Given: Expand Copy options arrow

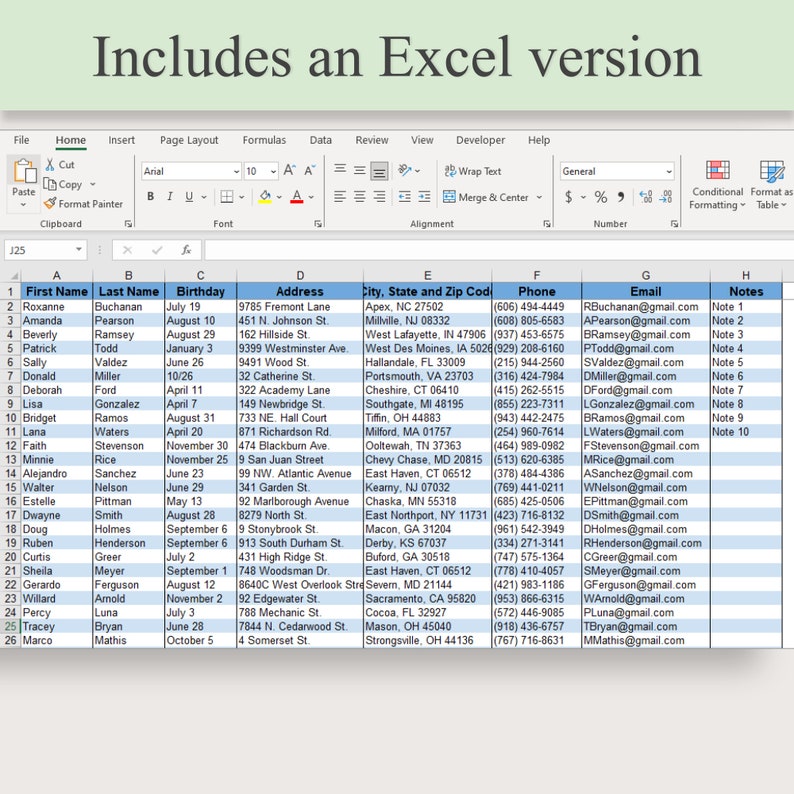Looking at the screenshot, I should pos(93,184).
